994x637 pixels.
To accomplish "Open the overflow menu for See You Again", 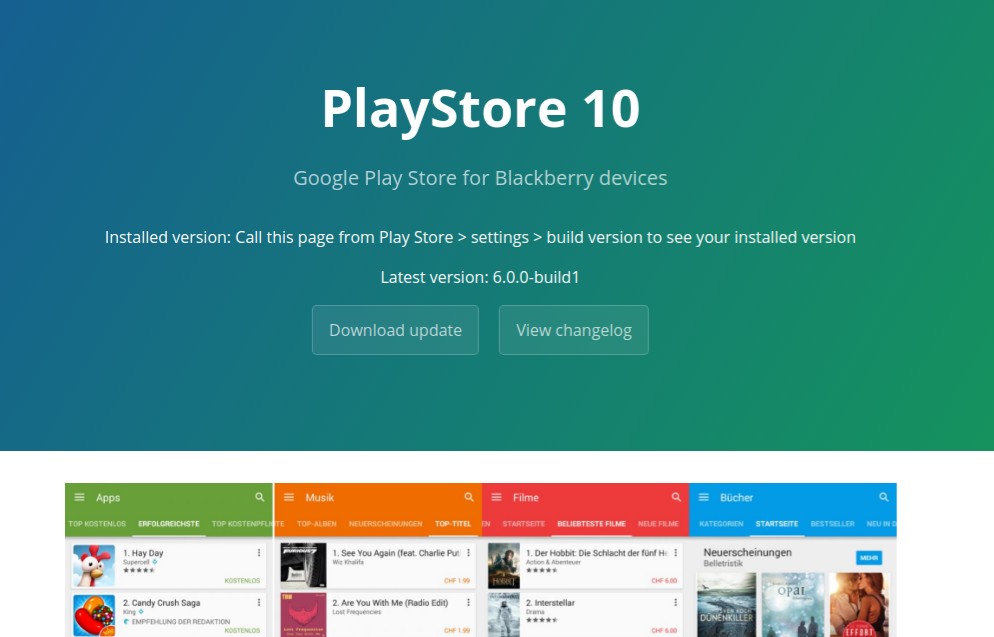I will [468, 553].
